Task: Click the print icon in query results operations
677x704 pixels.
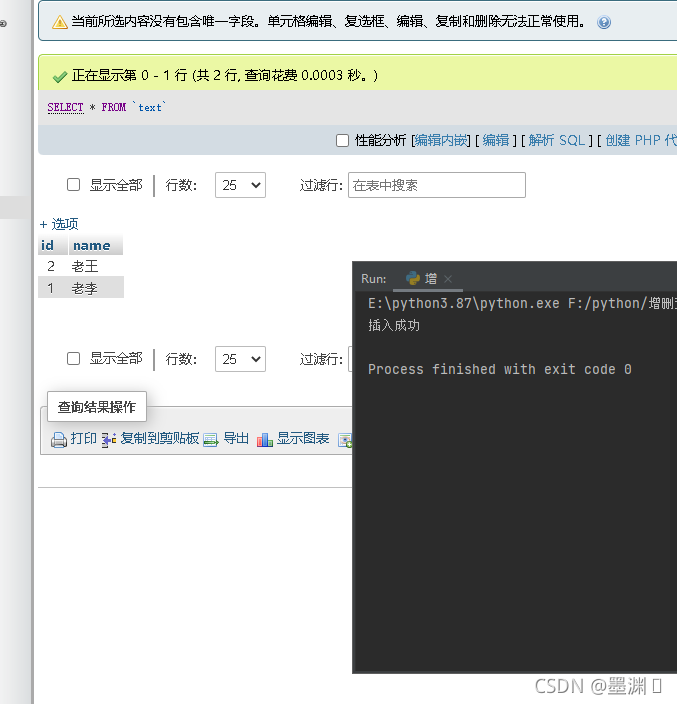Action: pyautogui.click(x=59, y=439)
